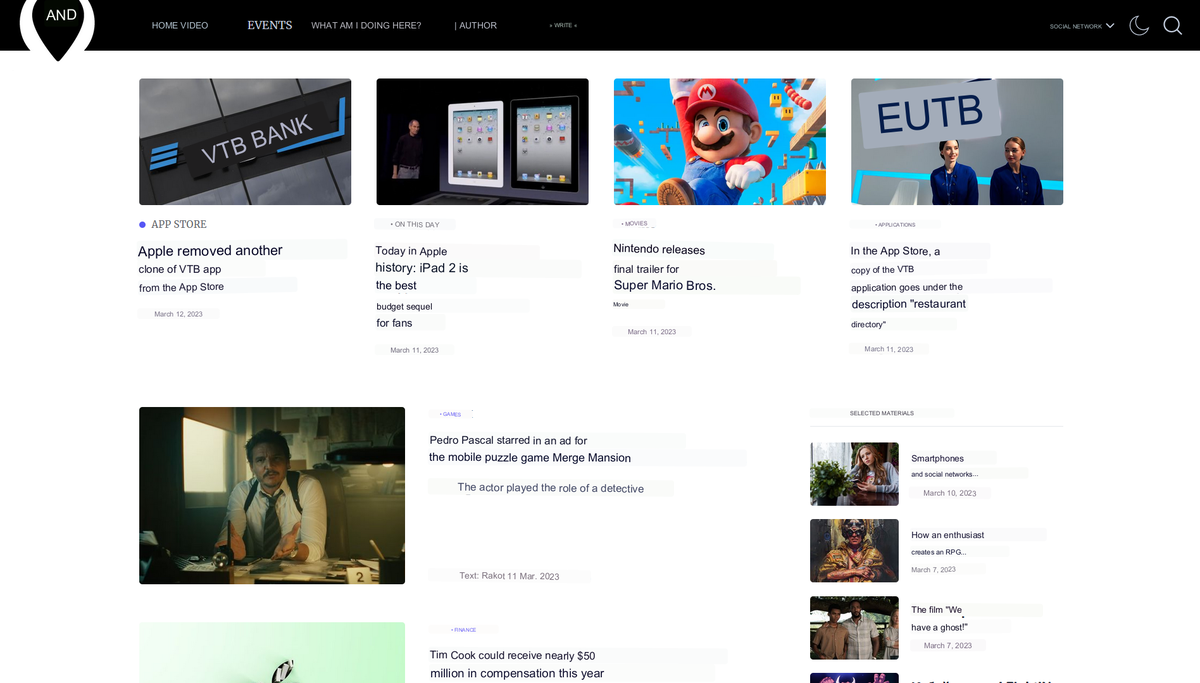Open the iPad 2 article thumbnail

click(482, 142)
